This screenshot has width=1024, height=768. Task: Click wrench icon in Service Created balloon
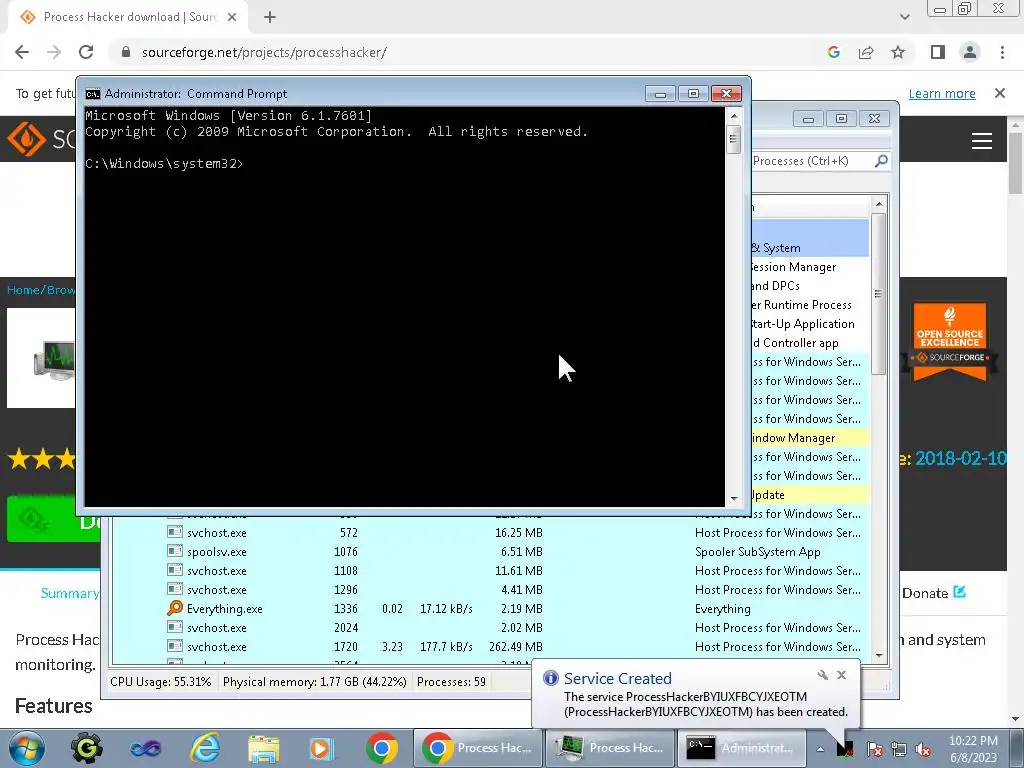[823, 675]
